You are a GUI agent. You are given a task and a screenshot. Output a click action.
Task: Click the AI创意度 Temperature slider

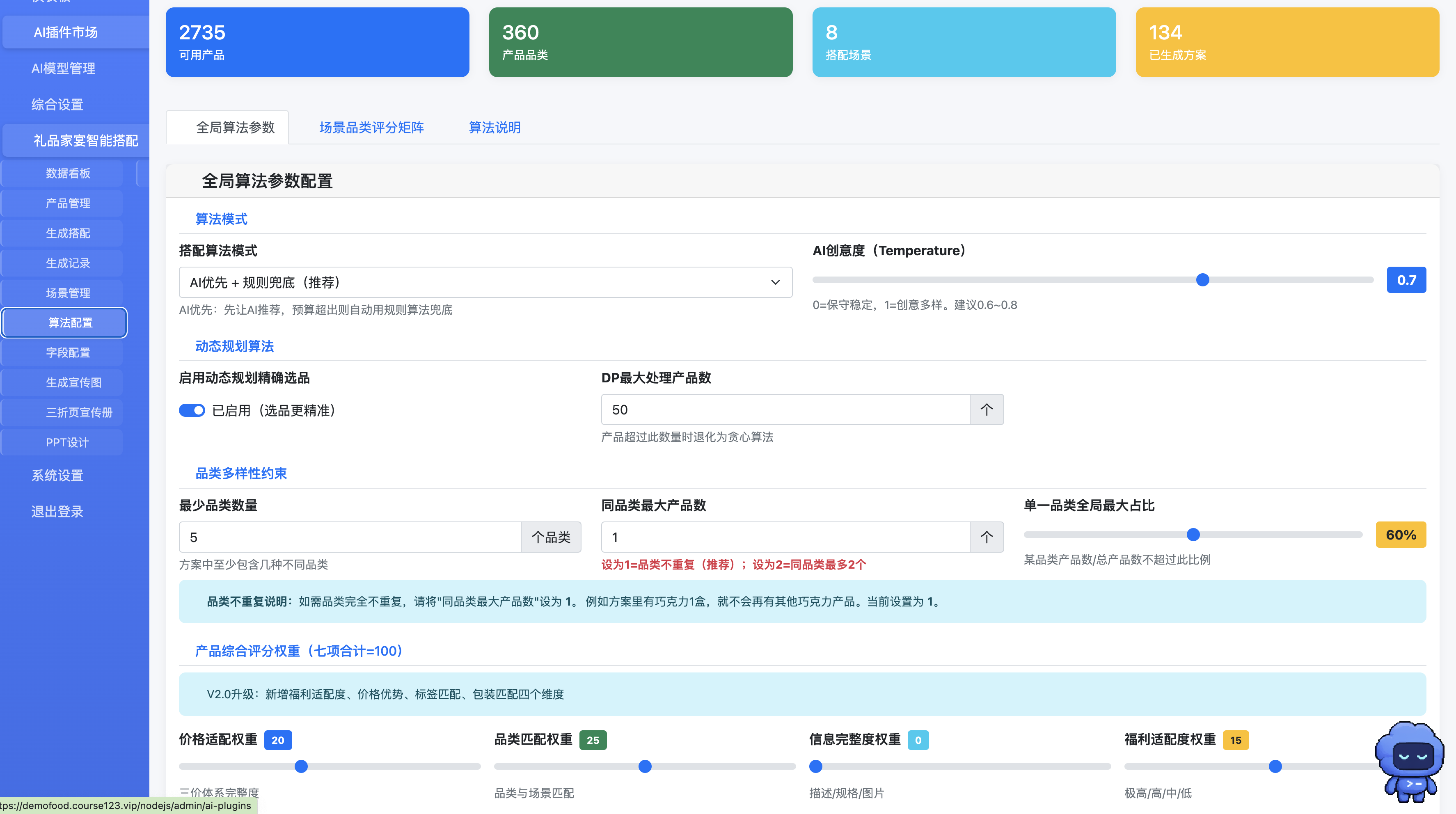(1092, 280)
